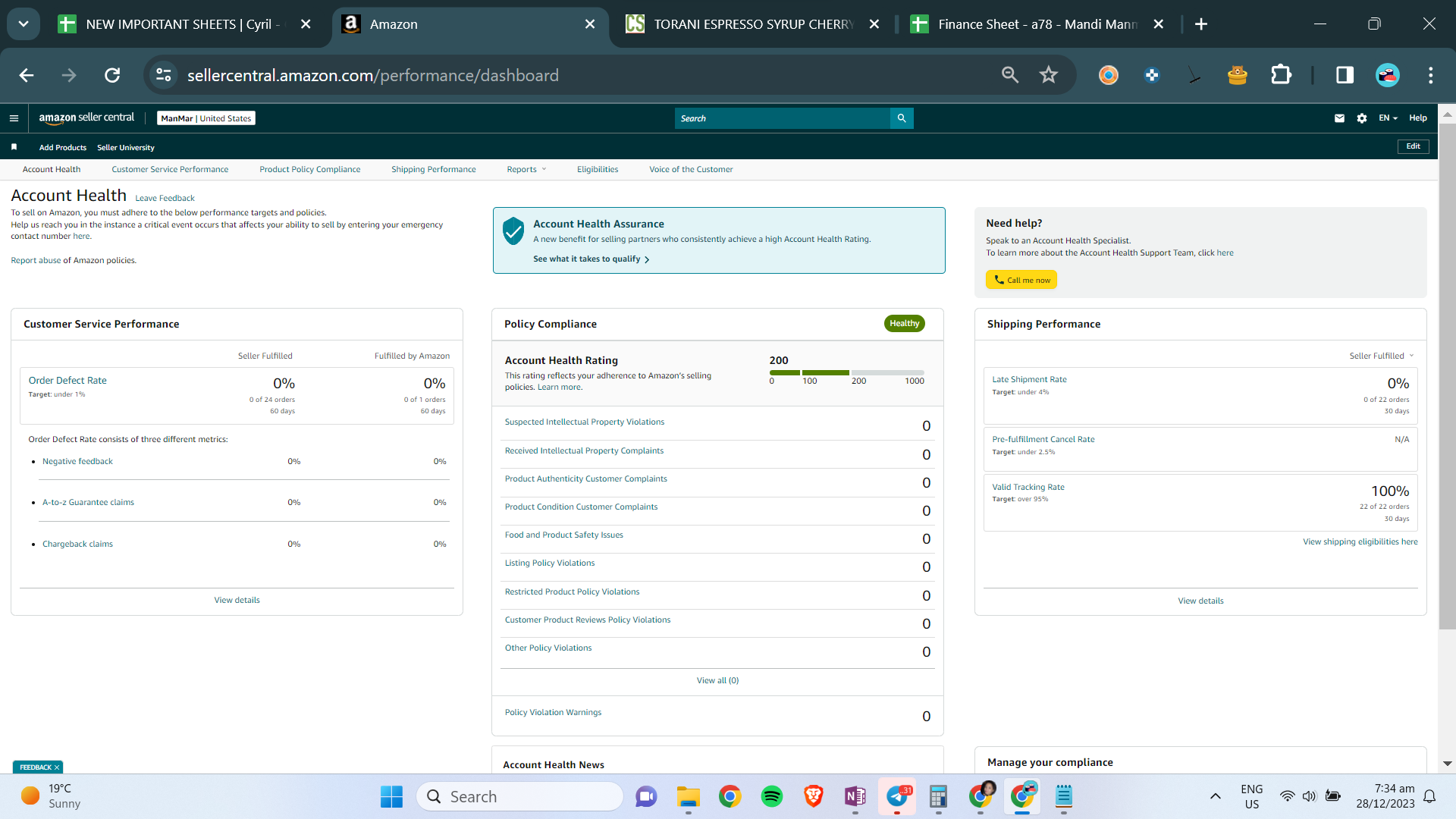Click the Report abuse link
The image size is (1456, 819).
(36, 261)
